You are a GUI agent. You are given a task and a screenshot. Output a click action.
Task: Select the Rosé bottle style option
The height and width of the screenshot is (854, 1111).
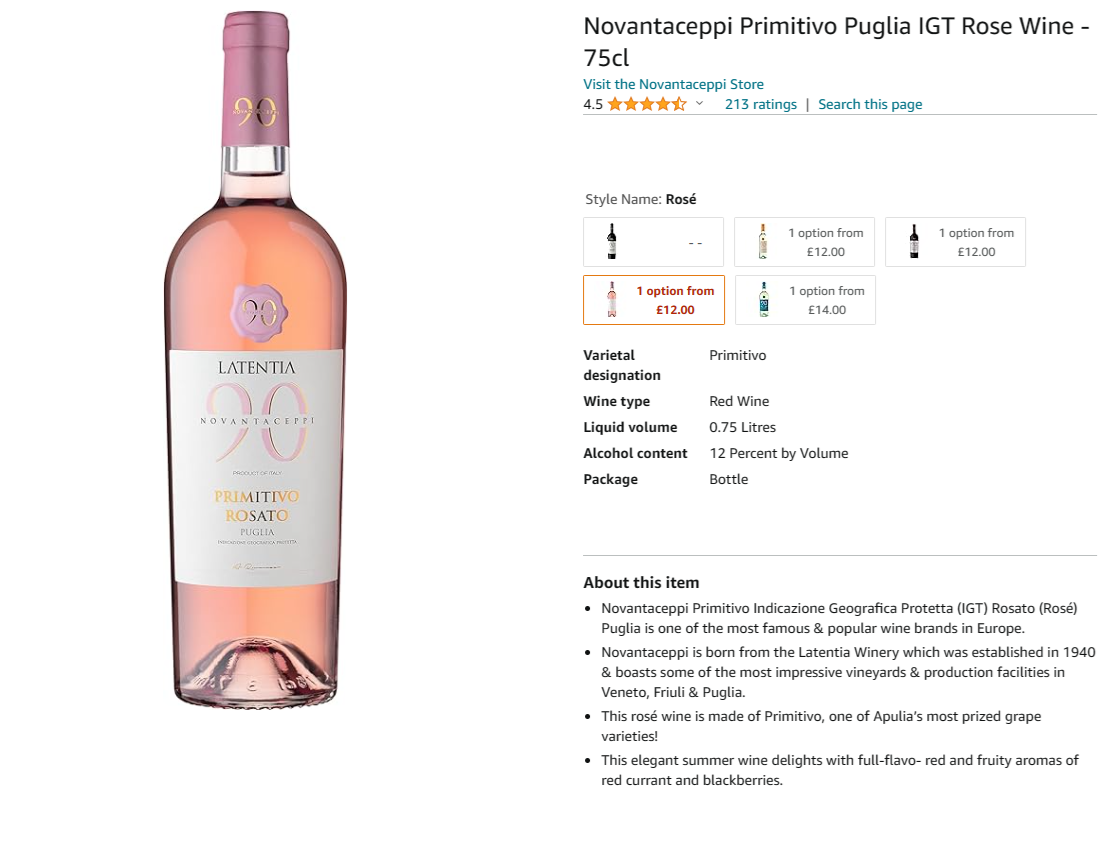[x=653, y=300]
